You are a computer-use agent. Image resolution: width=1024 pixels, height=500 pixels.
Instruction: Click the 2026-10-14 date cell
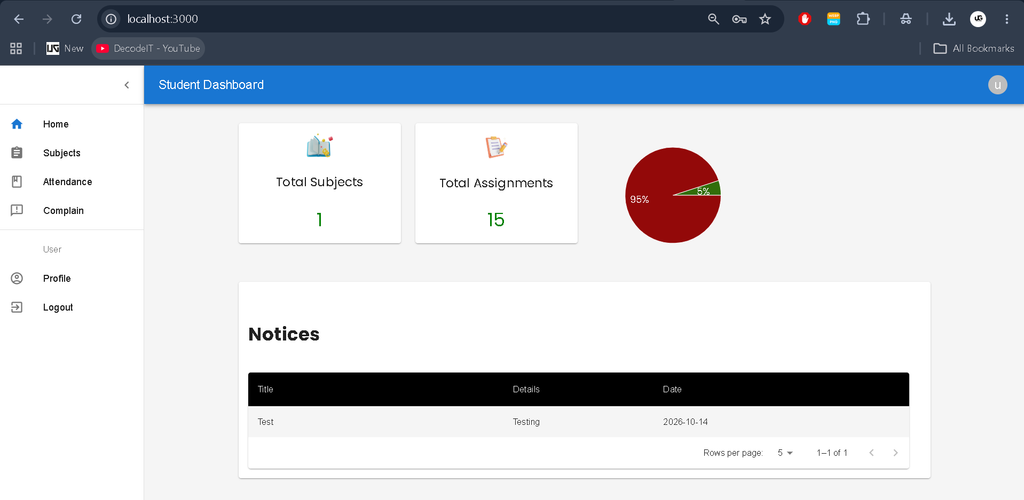click(685, 422)
